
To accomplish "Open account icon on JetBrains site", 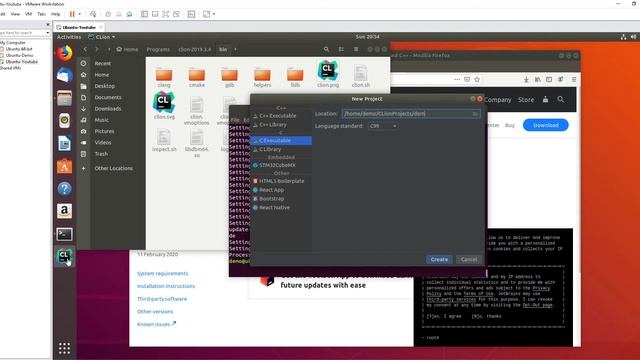I will 545,99.
